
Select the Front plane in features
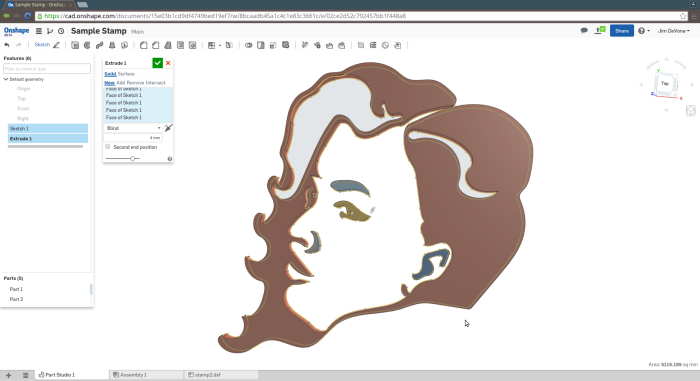[x=23, y=109]
